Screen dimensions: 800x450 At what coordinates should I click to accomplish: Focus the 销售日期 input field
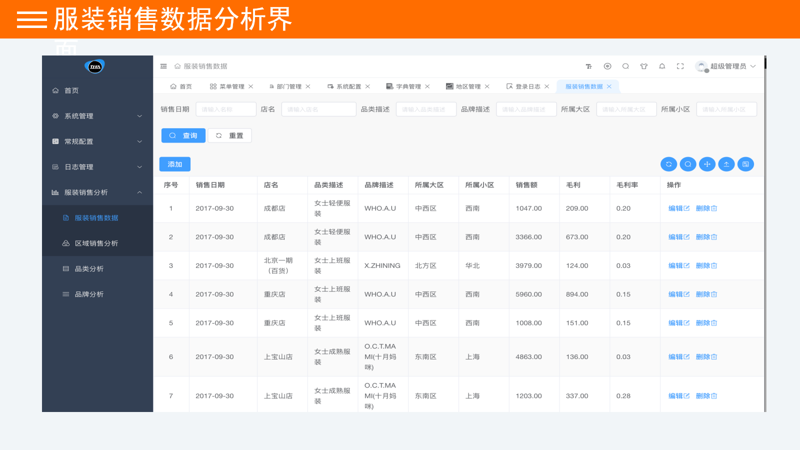coord(226,109)
